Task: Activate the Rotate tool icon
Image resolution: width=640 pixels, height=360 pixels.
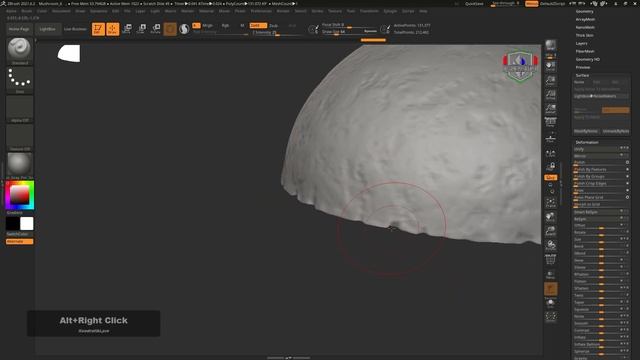Action: pyautogui.click(x=156, y=29)
